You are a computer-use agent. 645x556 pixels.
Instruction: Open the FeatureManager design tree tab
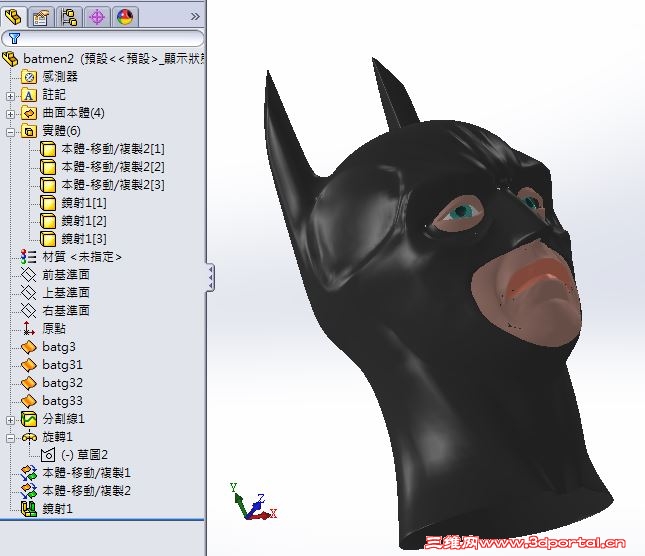tap(13, 17)
